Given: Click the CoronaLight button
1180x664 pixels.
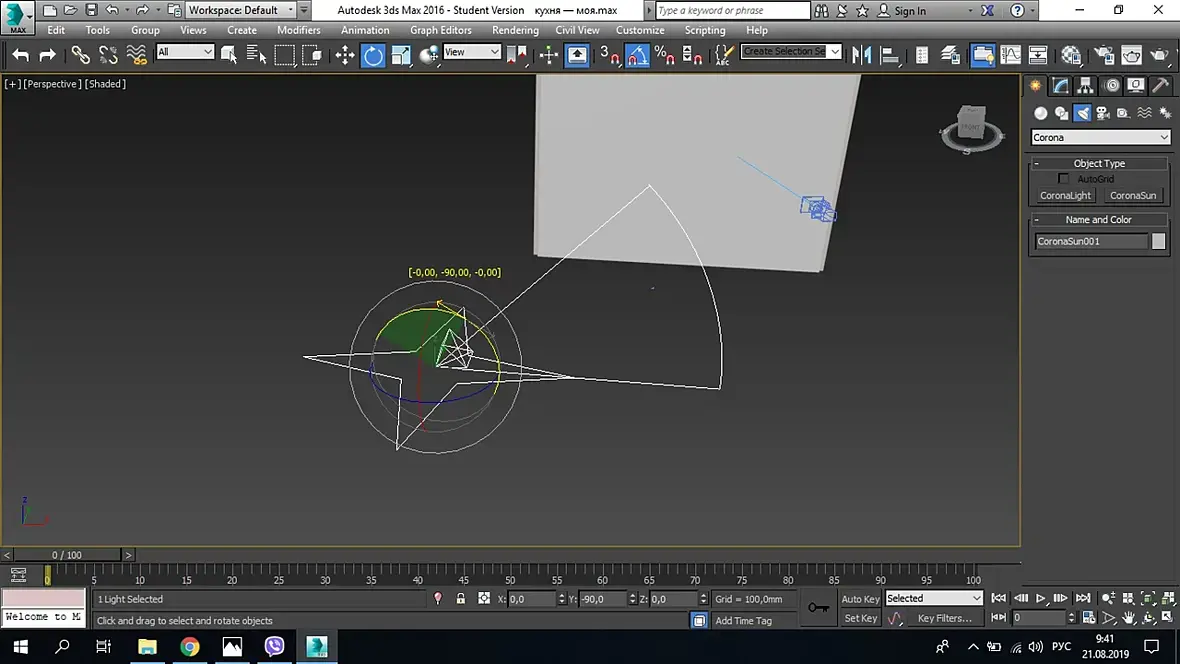Looking at the screenshot, I should coord(1065,196).
